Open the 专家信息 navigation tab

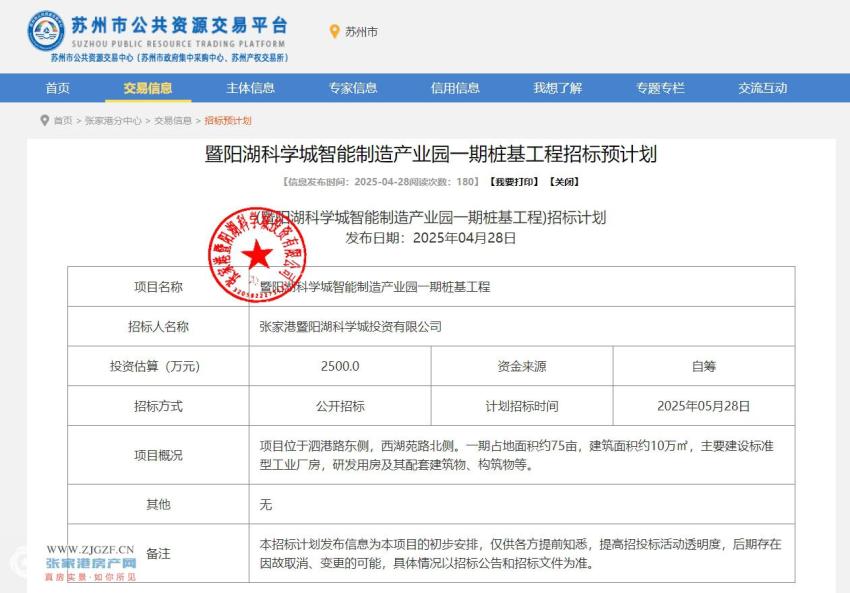coord(353,88)
